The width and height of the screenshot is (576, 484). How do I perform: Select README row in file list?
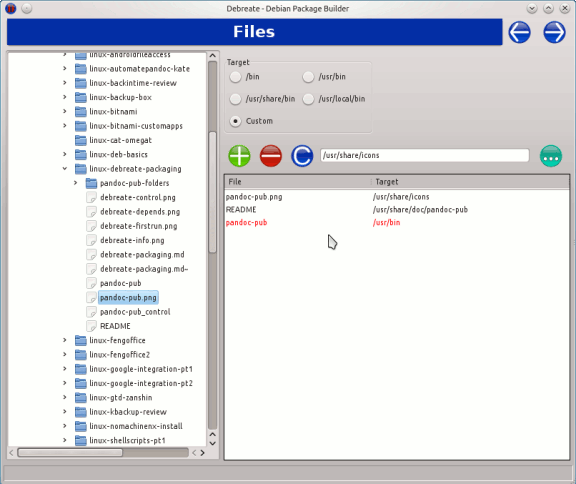click(397, 210)
